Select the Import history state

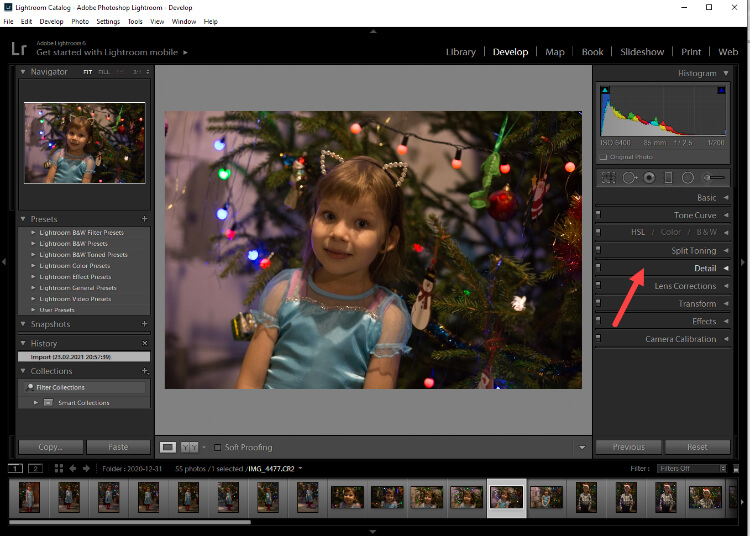click(84, 357)
